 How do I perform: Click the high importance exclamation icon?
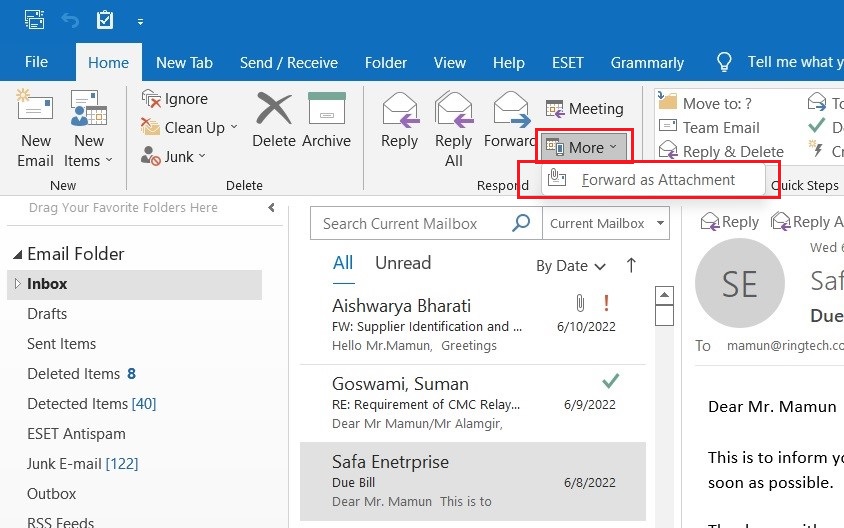tap(606, 304)
